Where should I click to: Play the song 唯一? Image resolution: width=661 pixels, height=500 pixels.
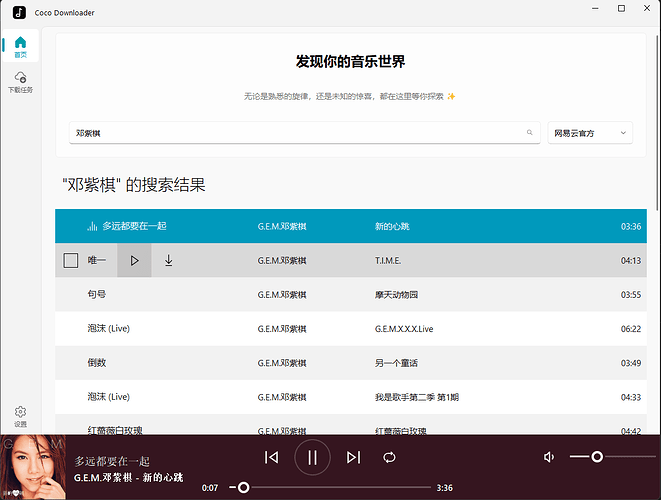tap(134, 261)
